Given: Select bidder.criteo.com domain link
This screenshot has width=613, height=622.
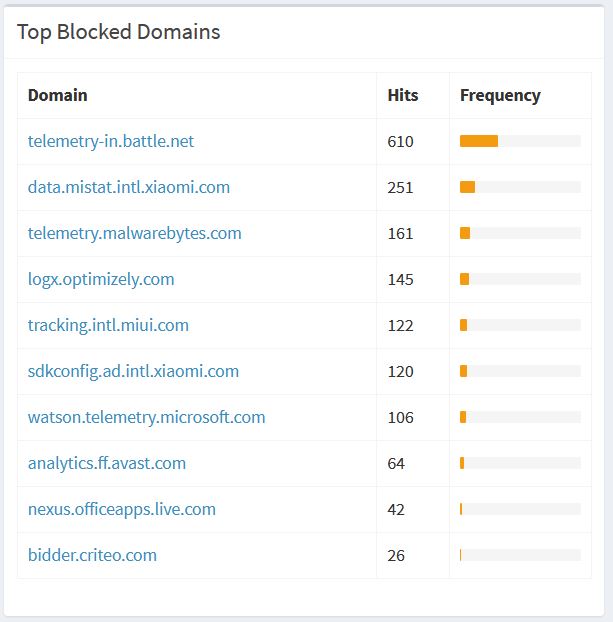Looking at the screenshot, I should point(92,555).
